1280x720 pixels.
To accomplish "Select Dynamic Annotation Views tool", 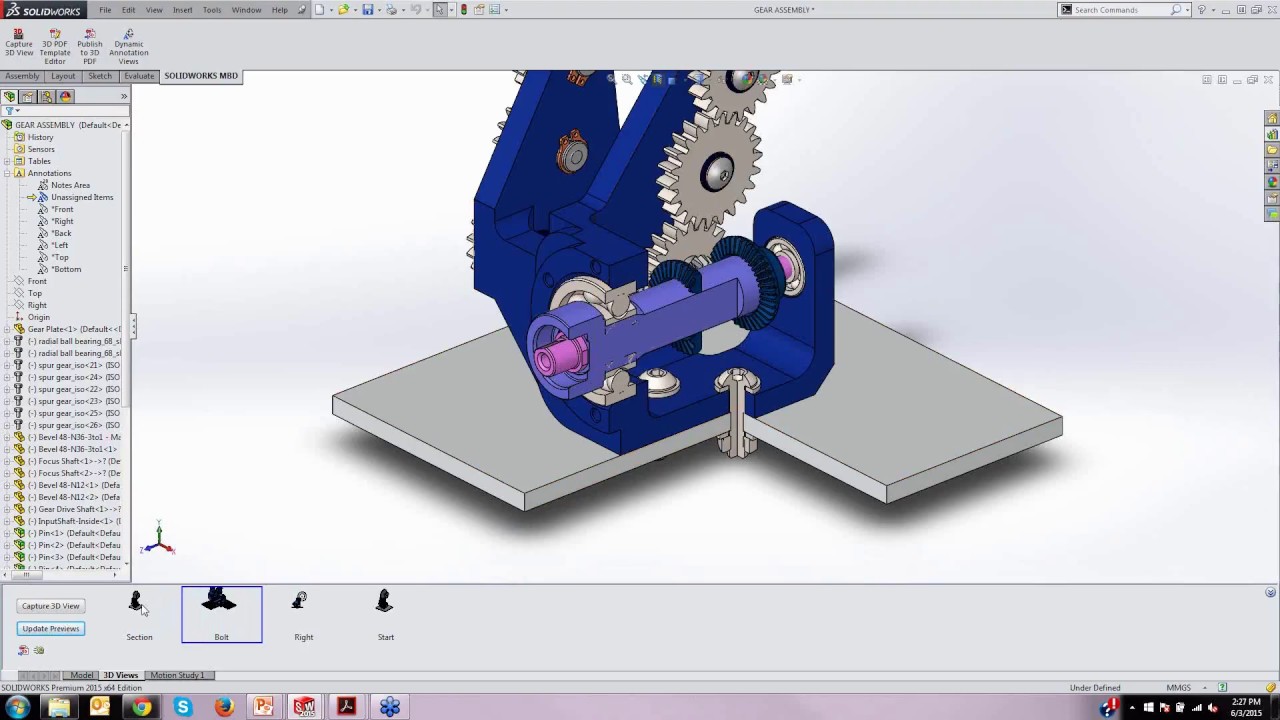I will (x=128, y=47).
